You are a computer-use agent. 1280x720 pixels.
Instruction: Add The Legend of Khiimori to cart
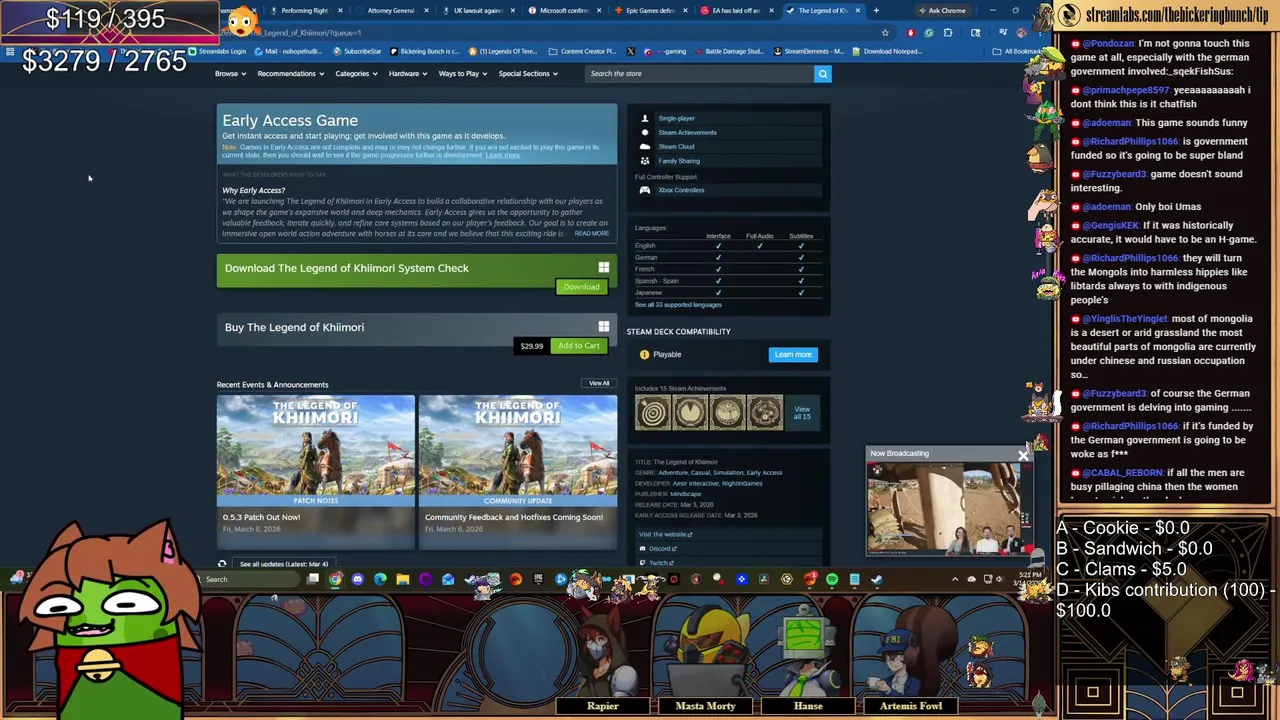(579, 346)
